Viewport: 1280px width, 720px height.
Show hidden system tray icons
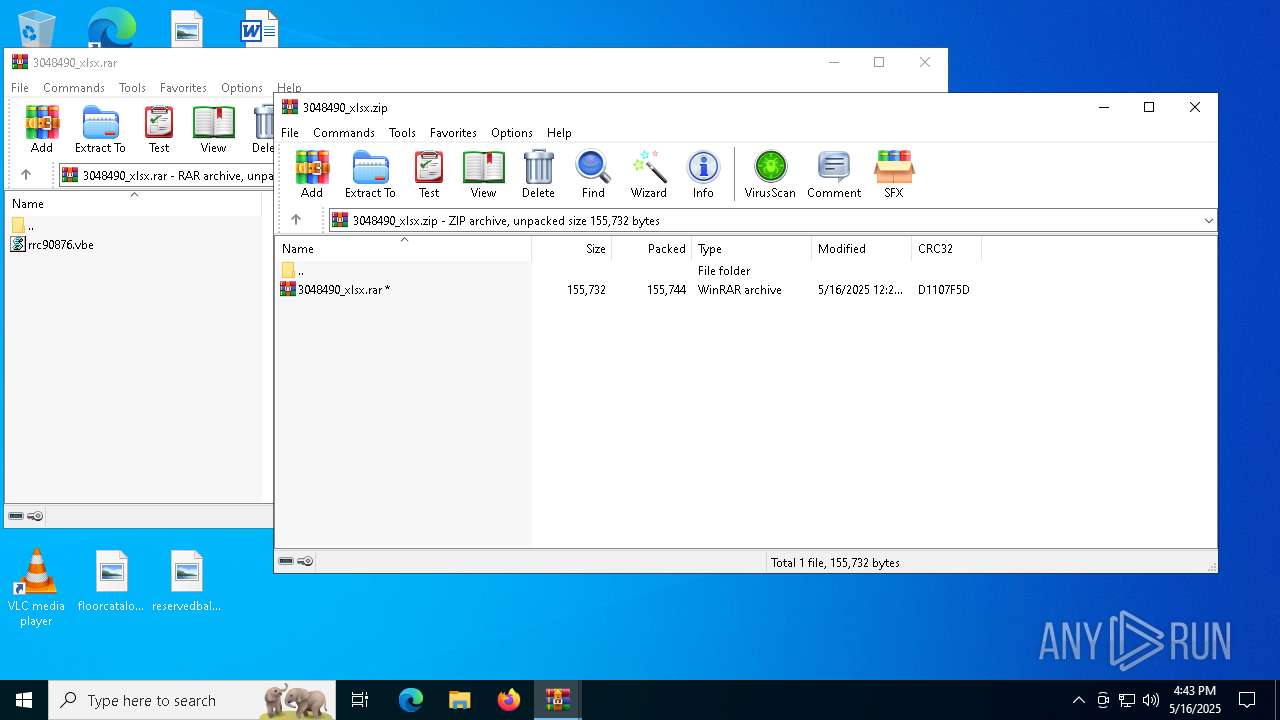(x=1078, y=700)
